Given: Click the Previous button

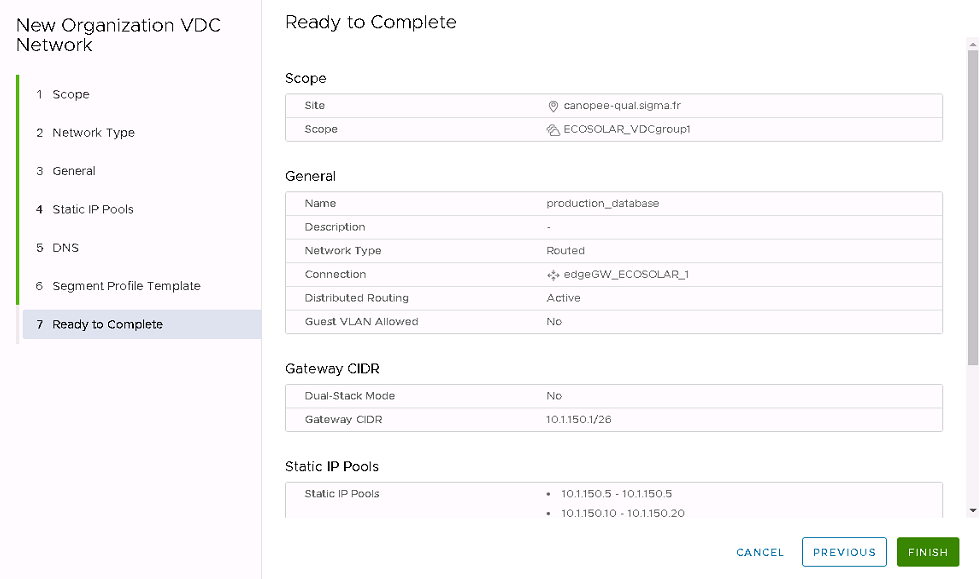Looking at the screenshot, I should tap(844, 552).
